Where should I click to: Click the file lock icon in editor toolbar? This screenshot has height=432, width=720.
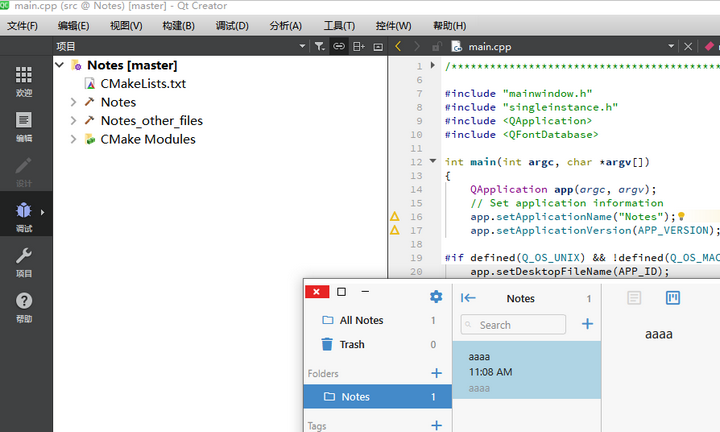tap(437, 46)
